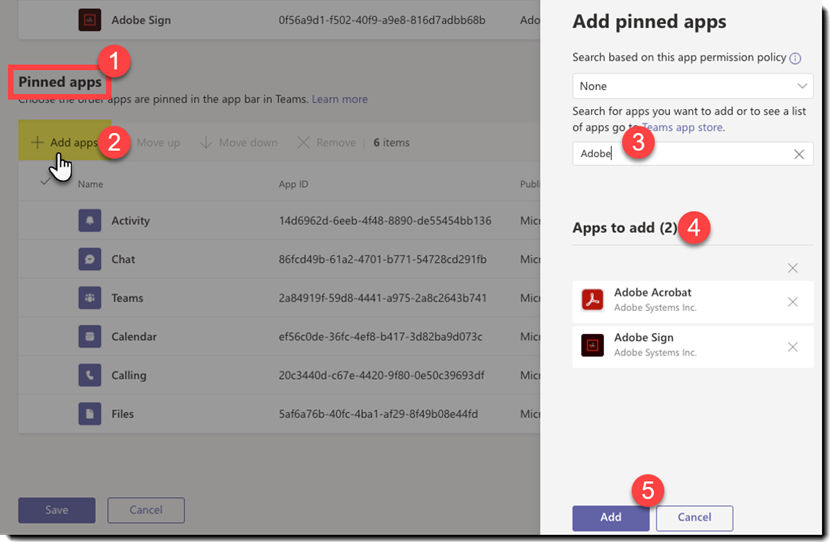Image resolution: width=830 pixels, height=542 pixels.
Task: Click App ID 2a84919f-59d8-4441-a975-2a8c2643b741
Action: coord(383,297)
